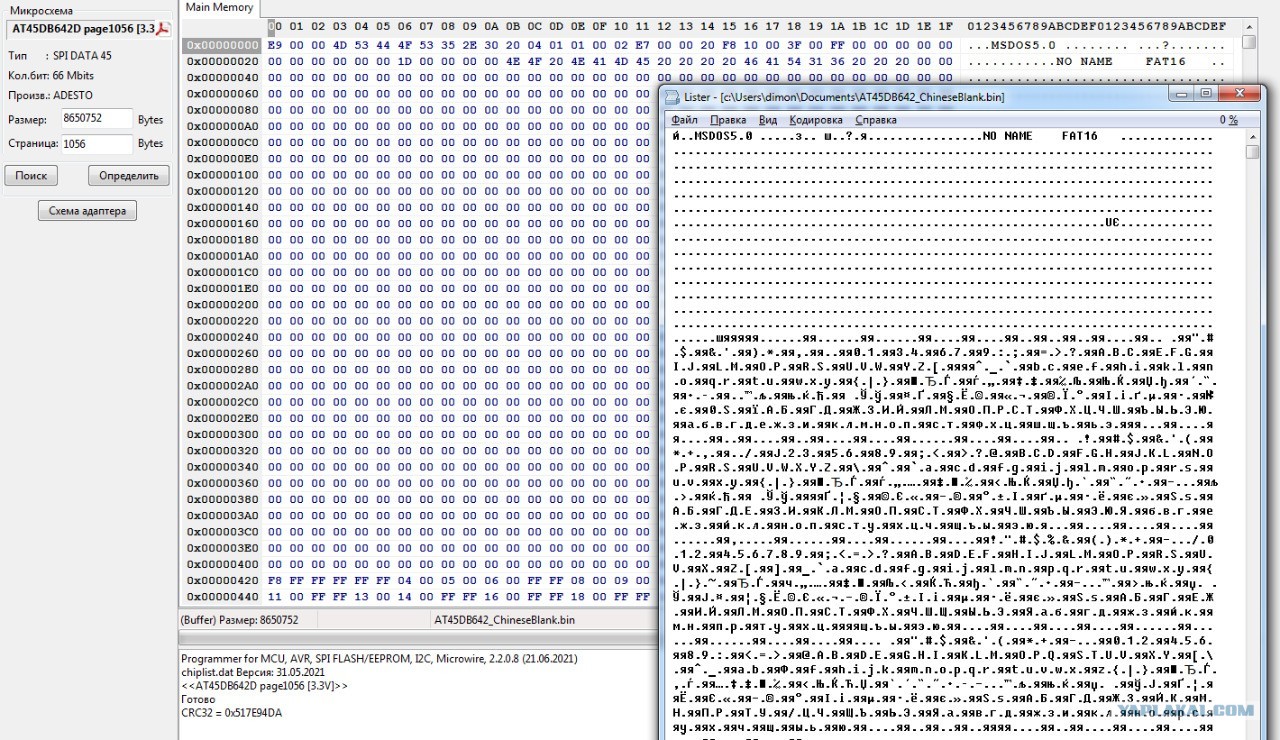
Task: Click byte E9 in the first row
Action: click(x=275, y=45)
